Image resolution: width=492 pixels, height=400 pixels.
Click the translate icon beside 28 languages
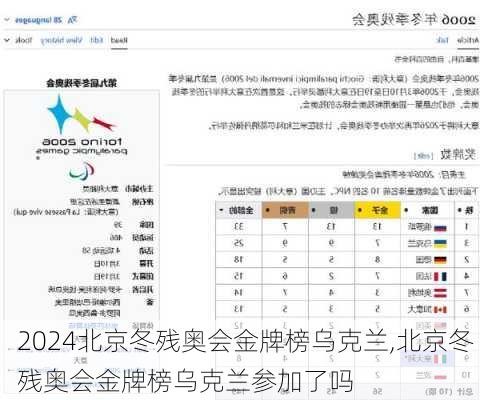(72, 20)
